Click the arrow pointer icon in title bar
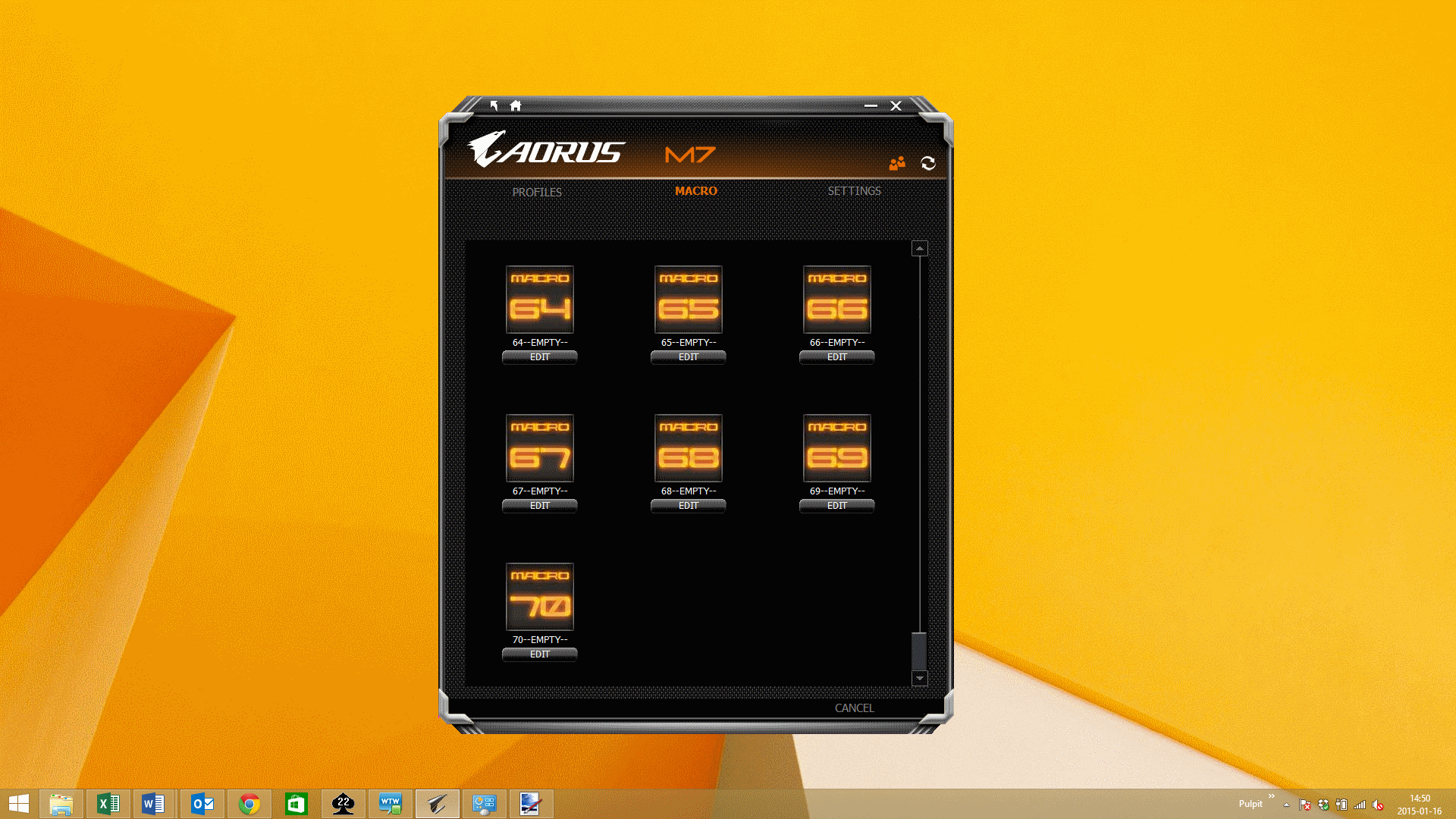1456x819 pixels. click(494, 106)
